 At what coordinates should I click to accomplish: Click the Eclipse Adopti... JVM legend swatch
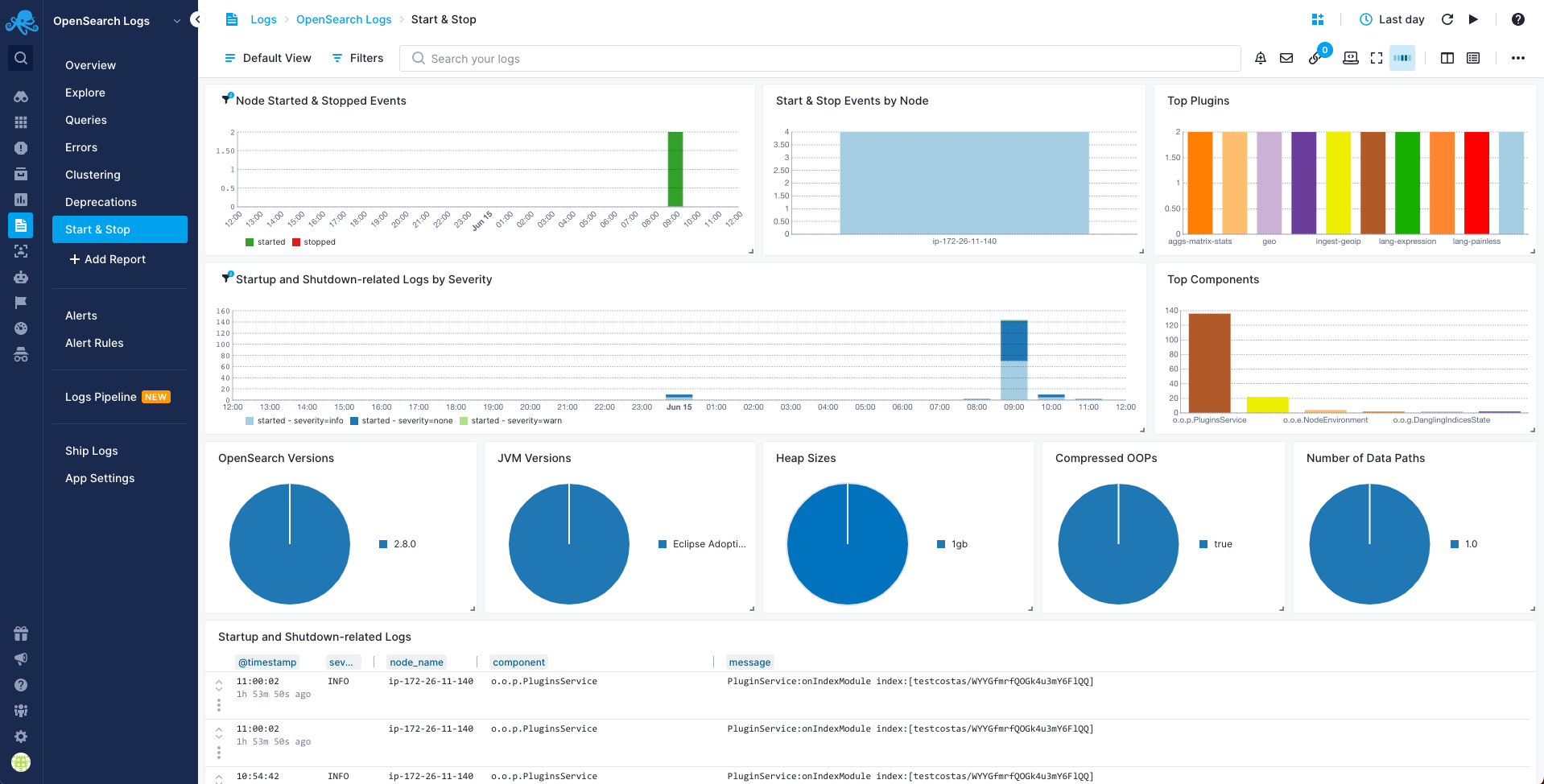pyautogui.click(x=663, y=544)
